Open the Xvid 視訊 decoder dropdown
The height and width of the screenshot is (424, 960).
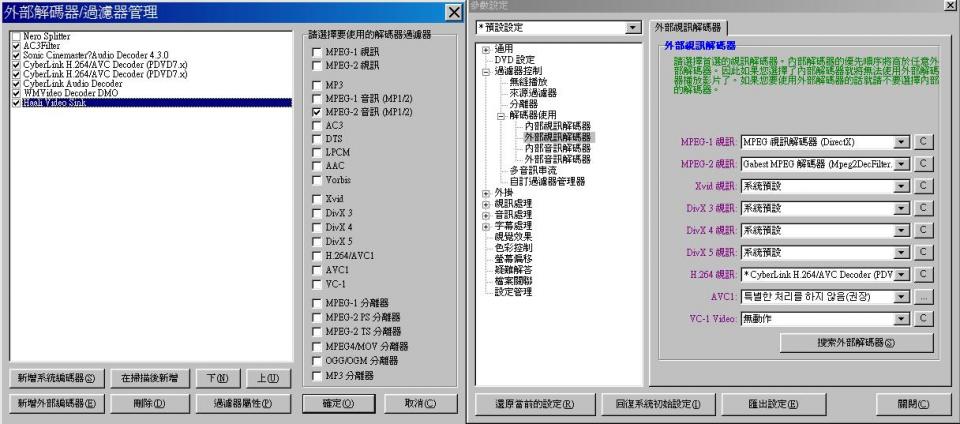pyautogui.click(x=901, y=186)
